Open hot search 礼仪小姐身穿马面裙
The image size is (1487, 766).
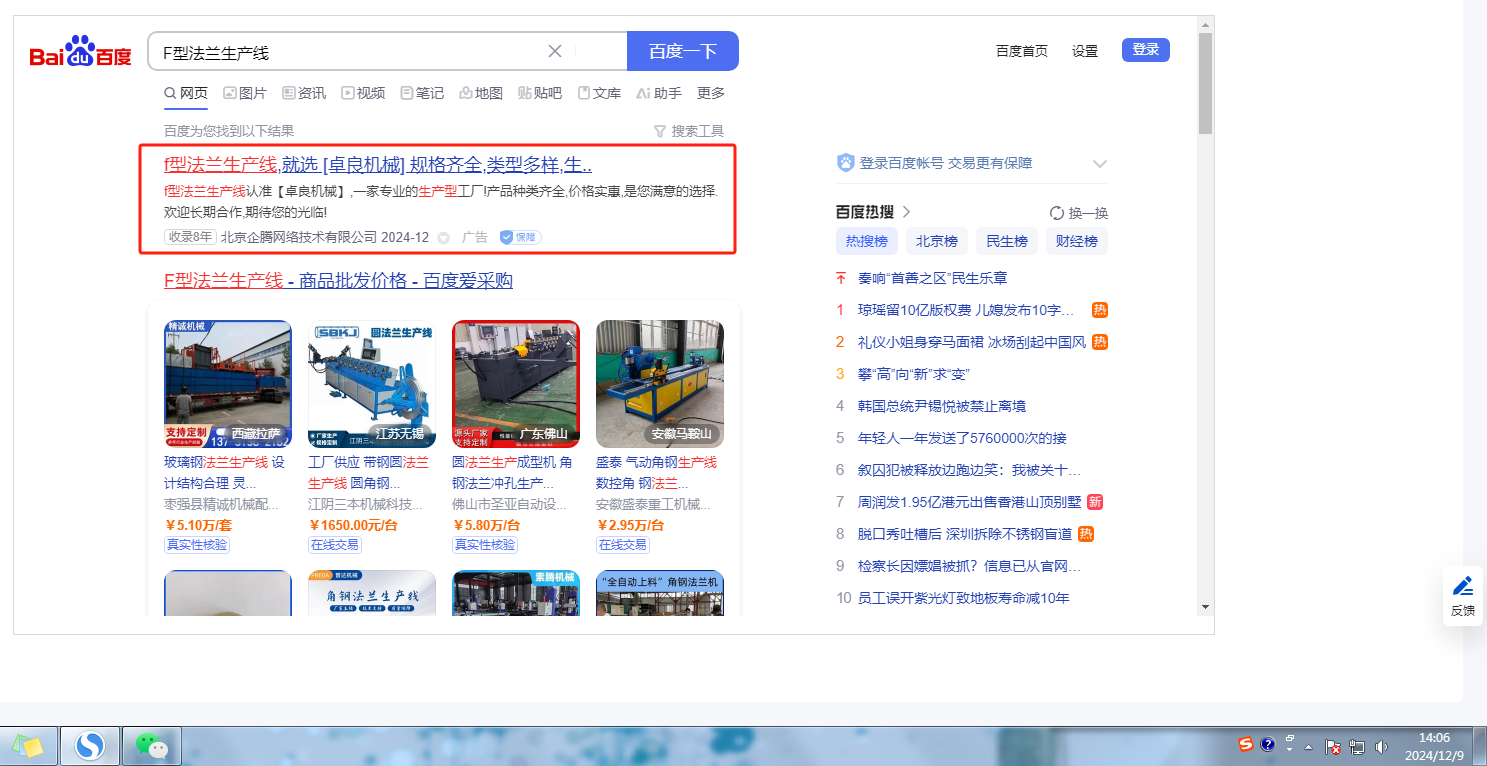click(971, 342)
